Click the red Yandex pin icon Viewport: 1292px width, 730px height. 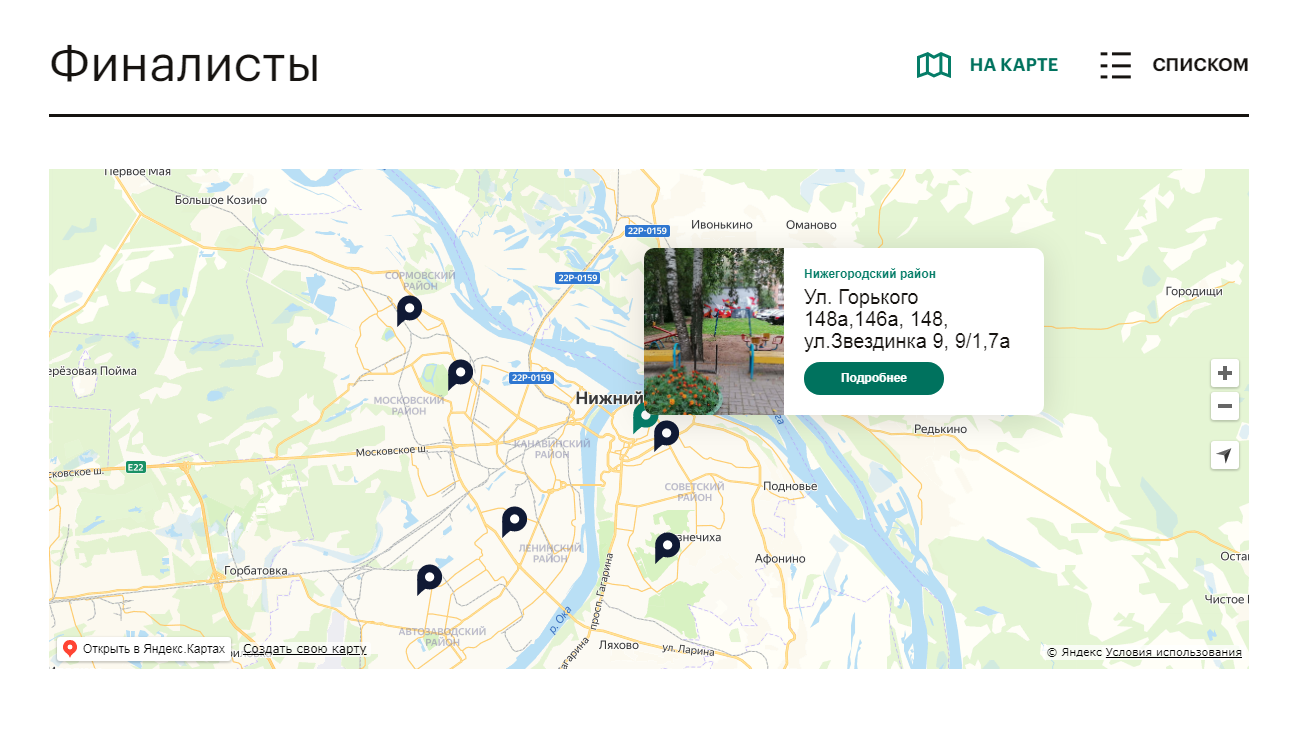point(70,649)
